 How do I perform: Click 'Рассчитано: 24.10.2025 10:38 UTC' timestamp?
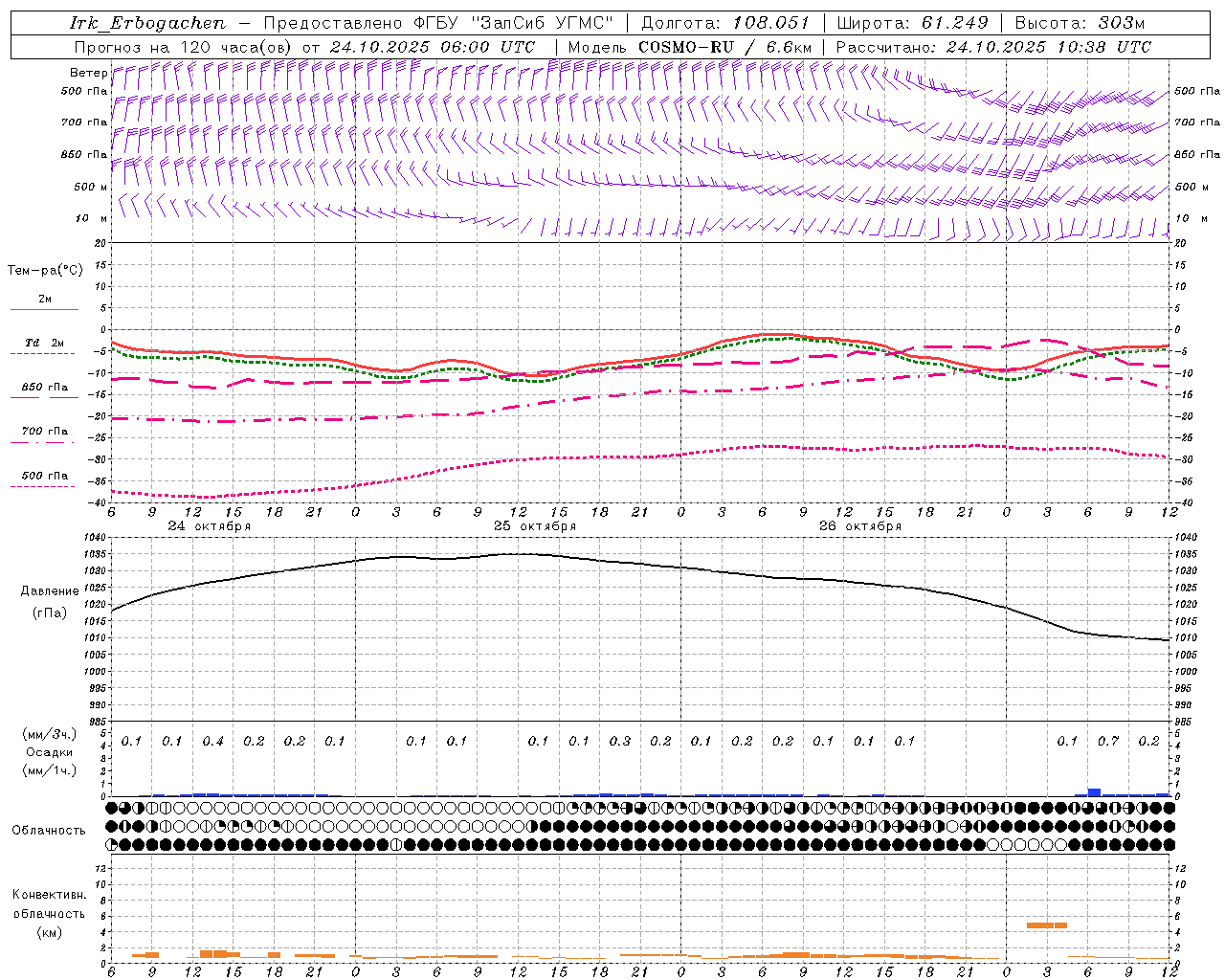[x=993, y=47]
